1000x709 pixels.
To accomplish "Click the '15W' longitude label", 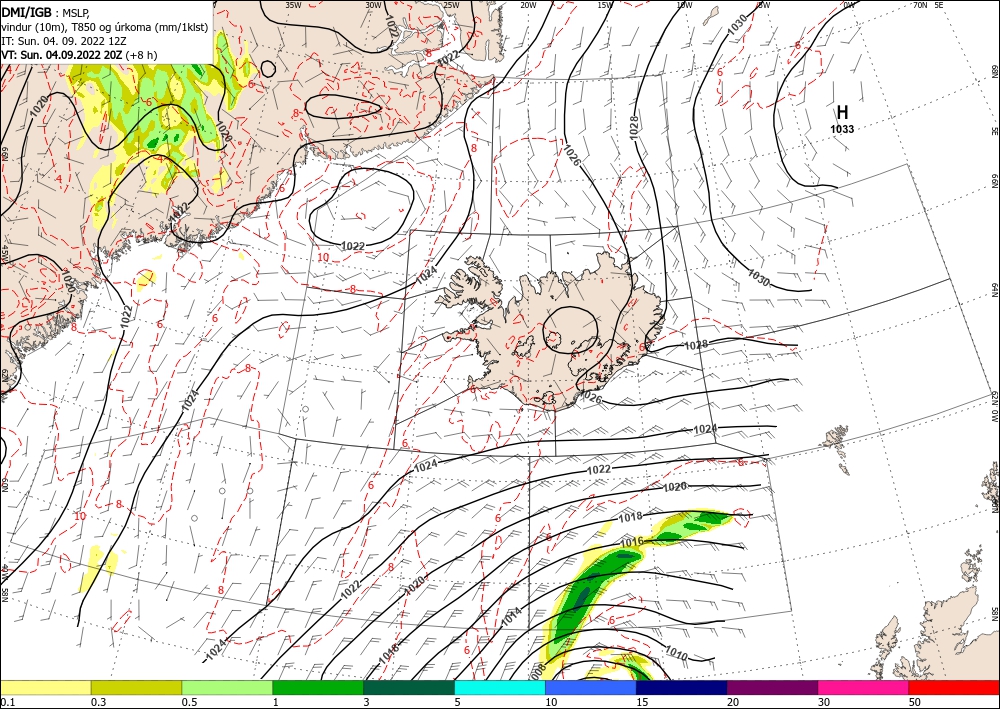I will [x=605, y=5].
